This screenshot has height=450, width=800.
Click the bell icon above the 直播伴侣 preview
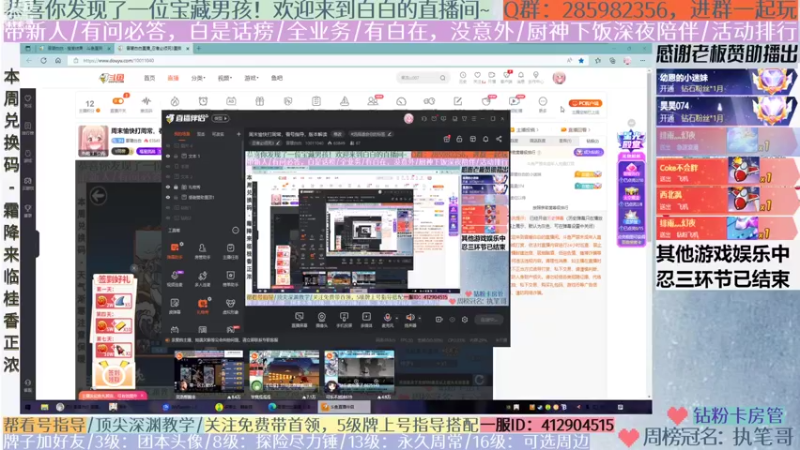point(485,139)
